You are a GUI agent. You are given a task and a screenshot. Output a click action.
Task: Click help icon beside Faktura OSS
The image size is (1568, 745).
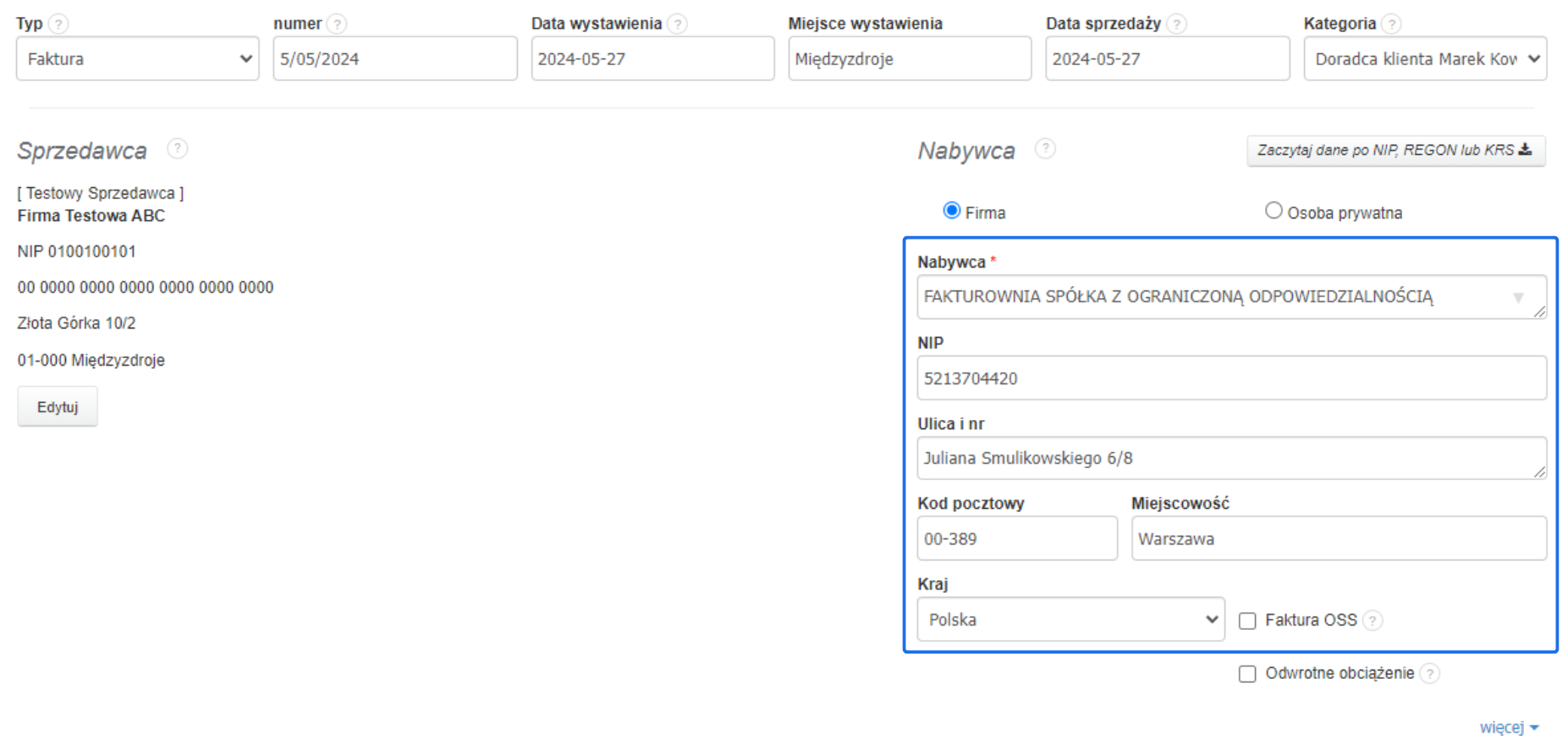click(x=1373, y=621)
